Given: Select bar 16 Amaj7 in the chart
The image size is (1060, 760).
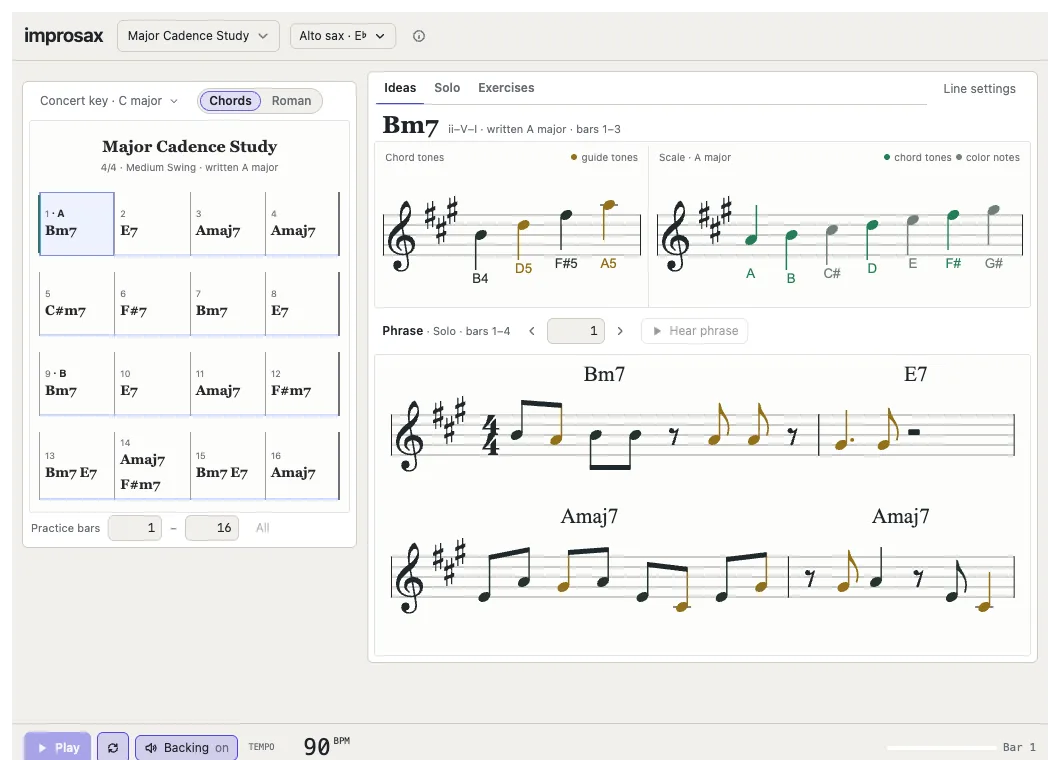Looking at the screenshot, I should 303,465.
